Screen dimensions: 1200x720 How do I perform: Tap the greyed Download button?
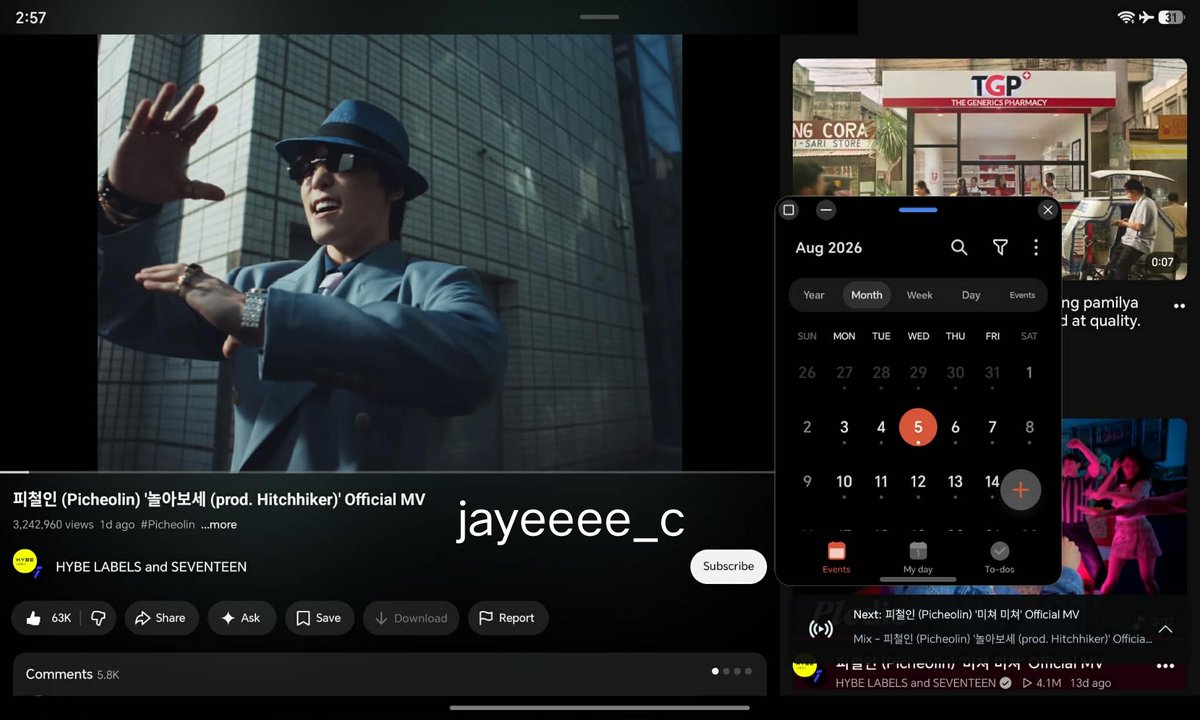tap(411, 618)
